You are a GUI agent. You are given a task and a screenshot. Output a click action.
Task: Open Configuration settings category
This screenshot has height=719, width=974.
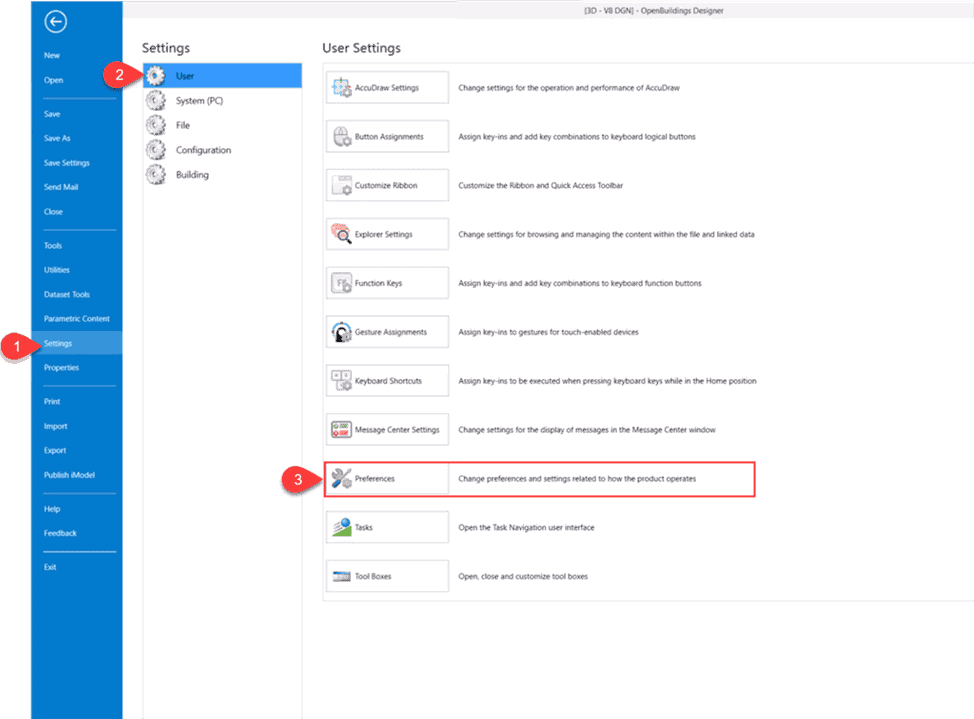[x=203, y=150]
